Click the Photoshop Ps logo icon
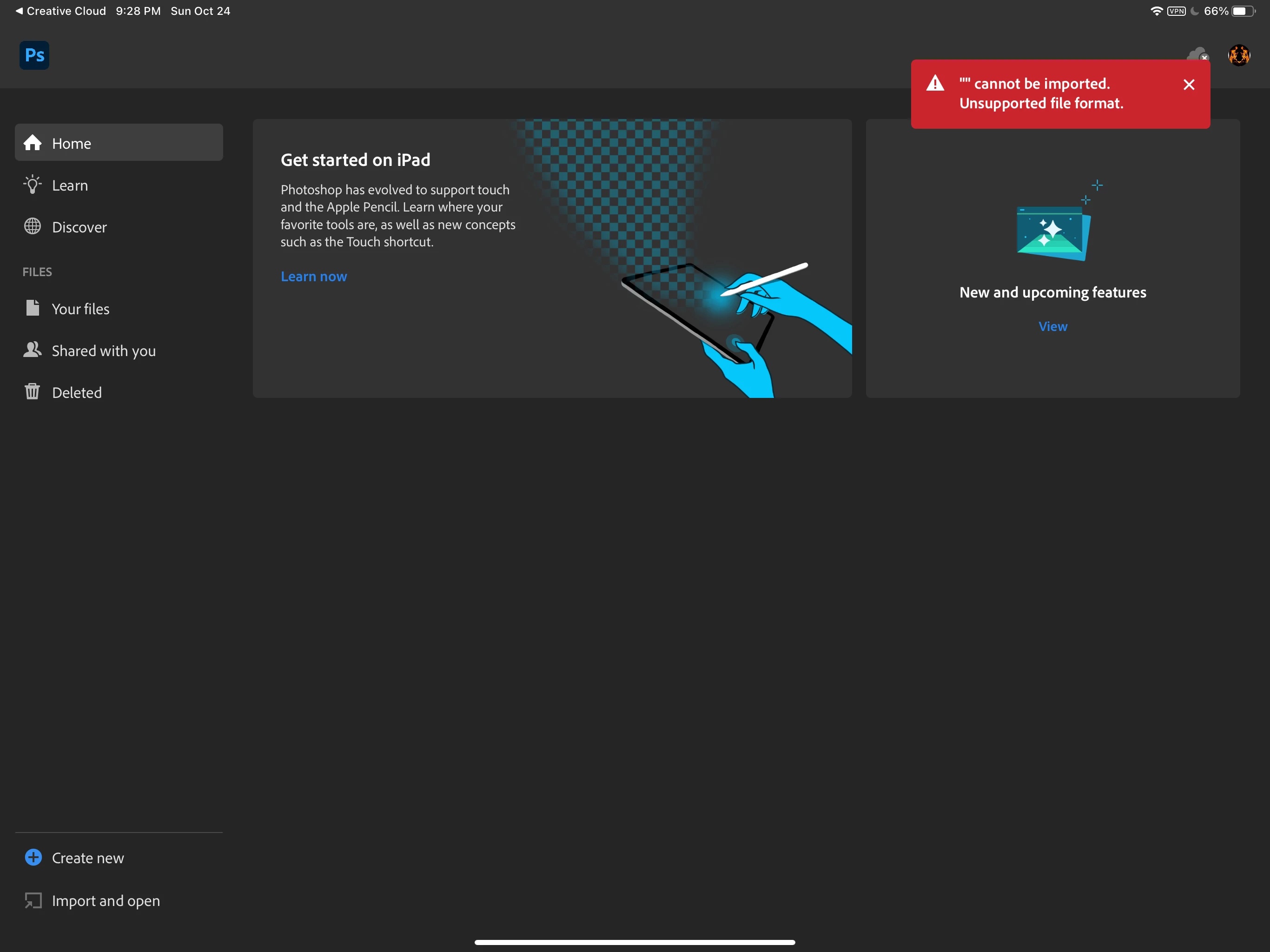Image resolution: width=1270 pixels, height=952 pixels. 34,55
